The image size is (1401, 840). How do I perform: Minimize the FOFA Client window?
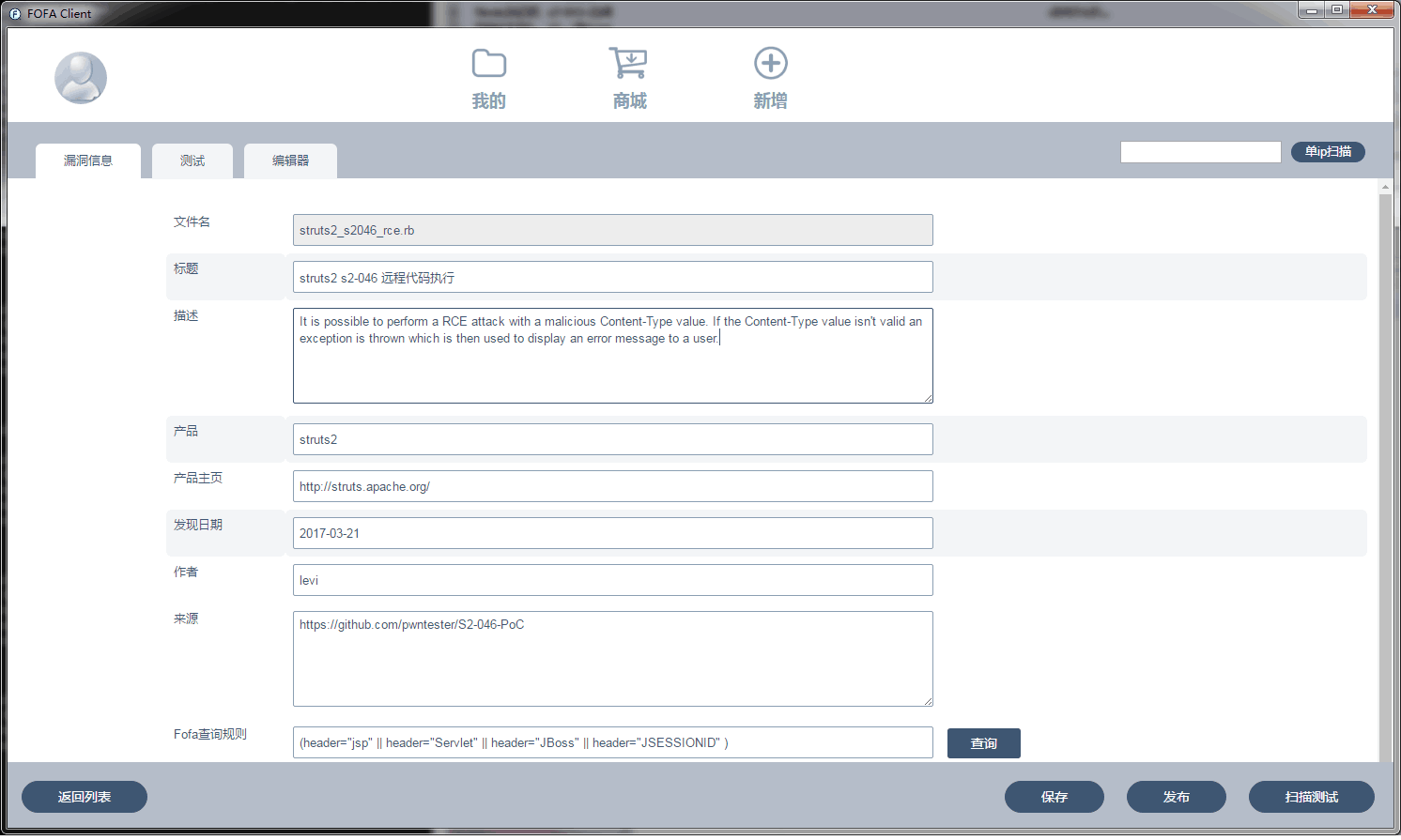[x=1312, y=9]
